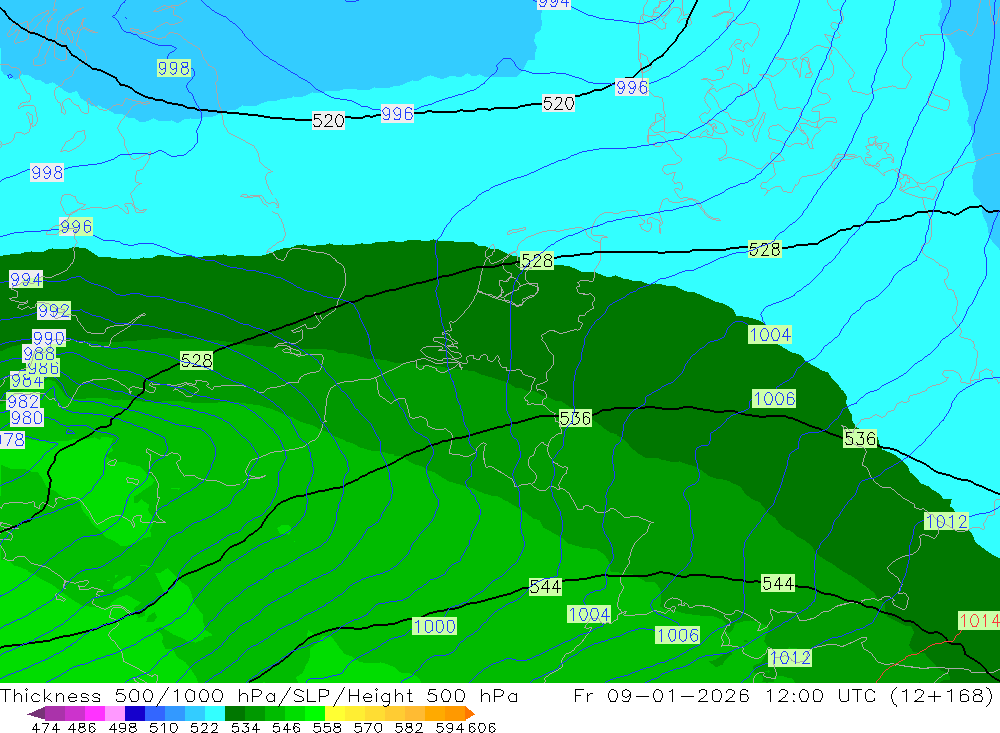Click legend value 582
1000x733 pixels.
(409, 727)
